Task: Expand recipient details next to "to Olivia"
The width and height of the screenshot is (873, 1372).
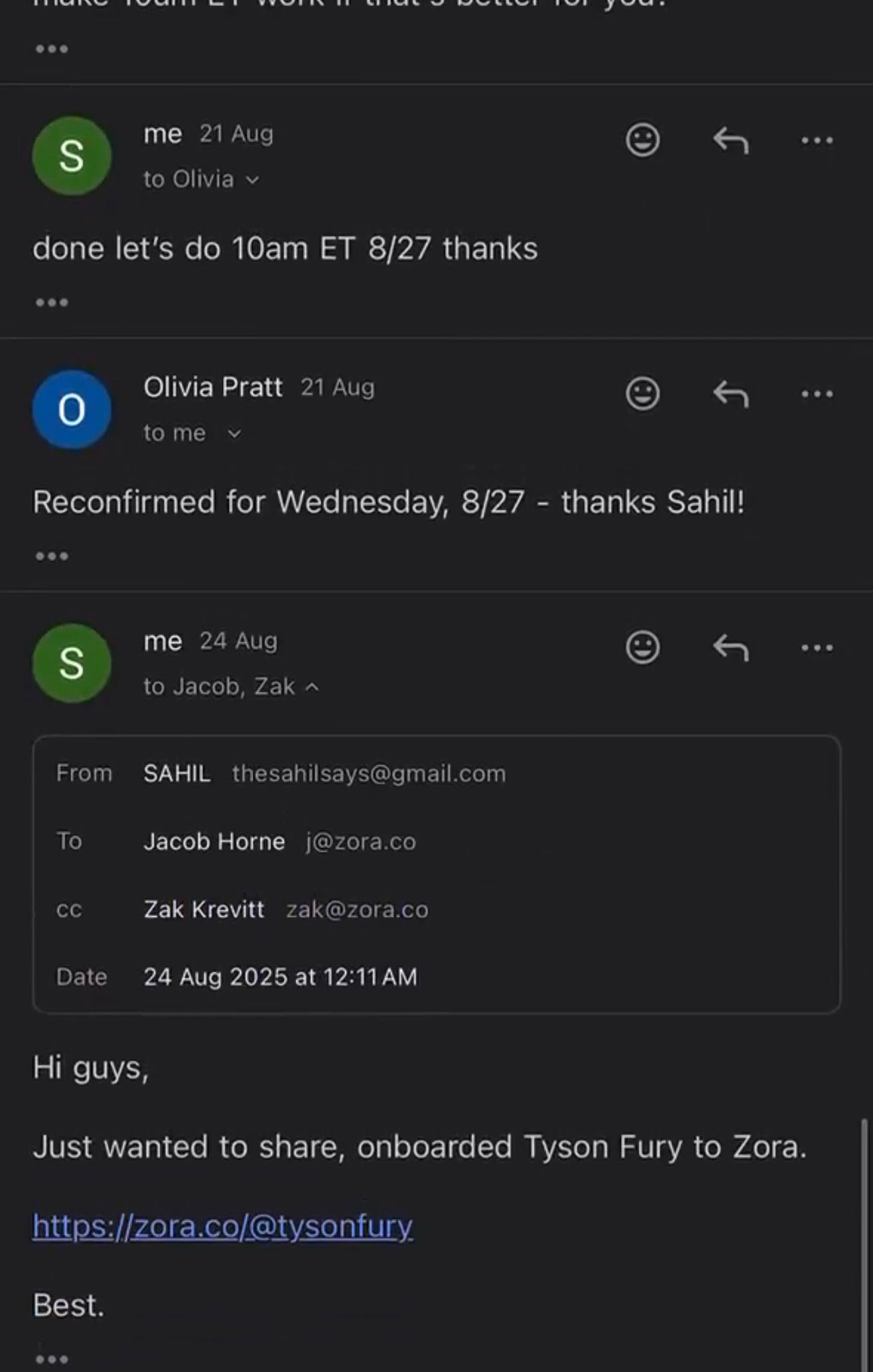Action: (x=253, y=180)
